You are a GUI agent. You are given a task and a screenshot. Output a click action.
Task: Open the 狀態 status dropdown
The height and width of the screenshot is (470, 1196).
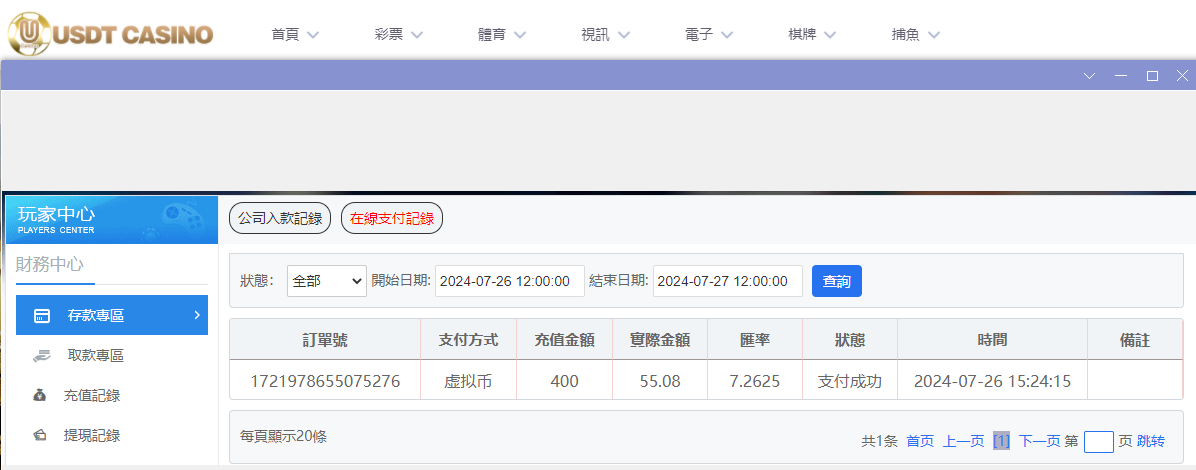click(x=327, y=281)
